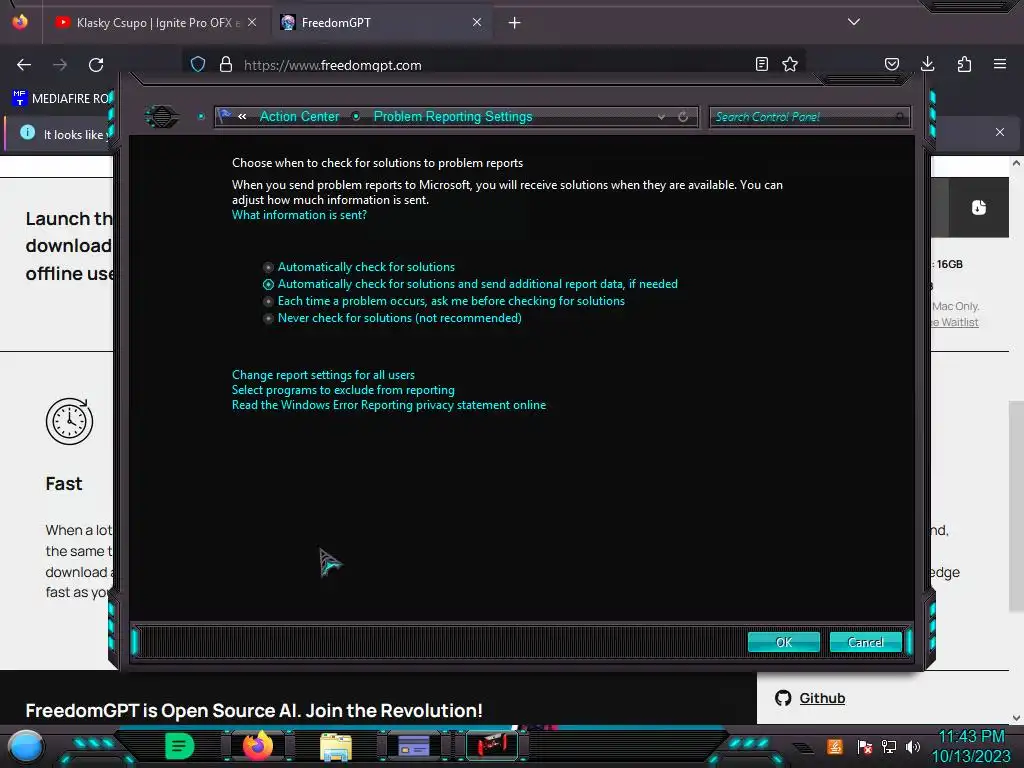The image size is (1024, 768).
Task: Toggle Firefox reader view icon
Action: tap(761, 64)
